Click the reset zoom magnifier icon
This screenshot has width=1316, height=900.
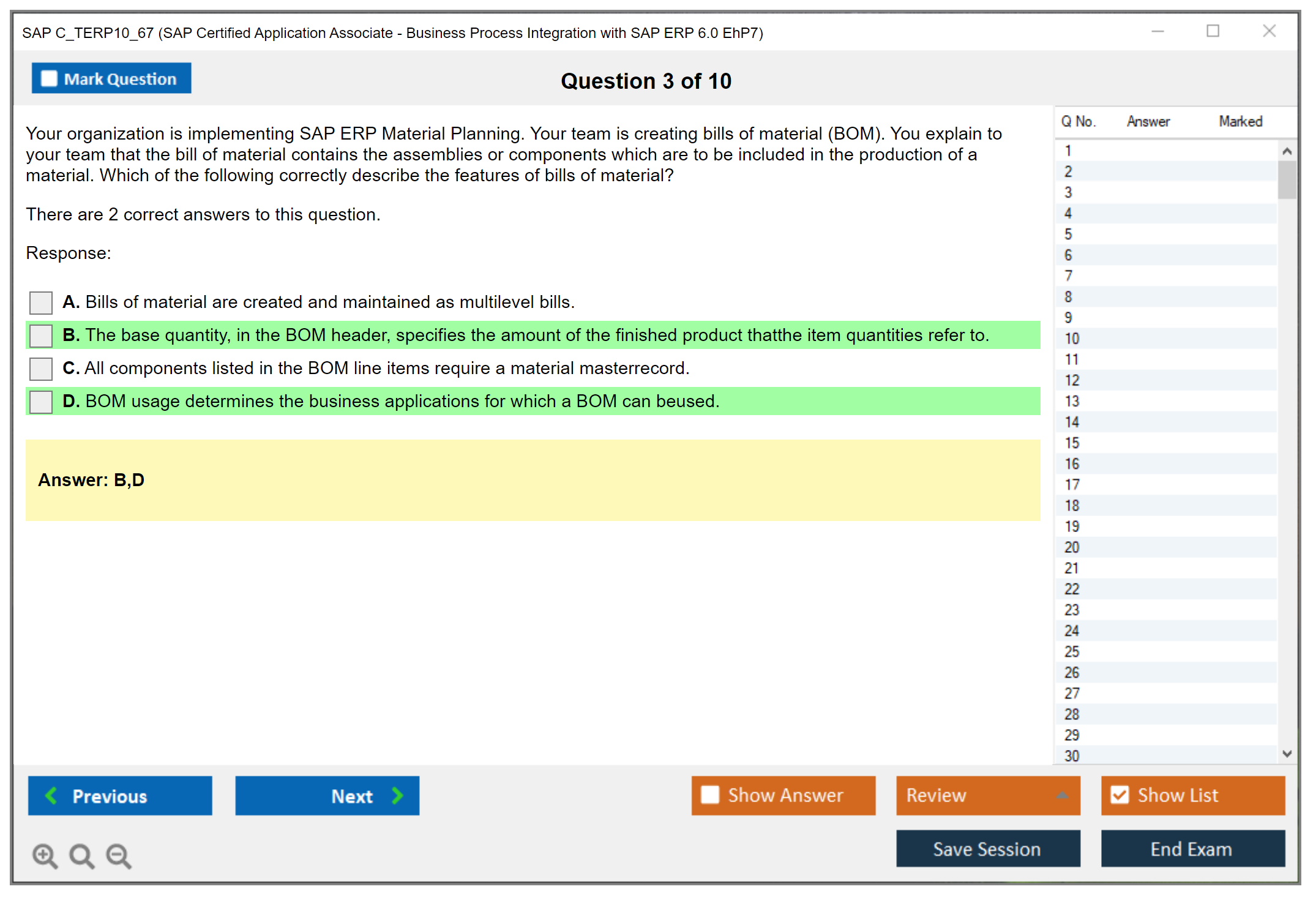pos(81,855)
